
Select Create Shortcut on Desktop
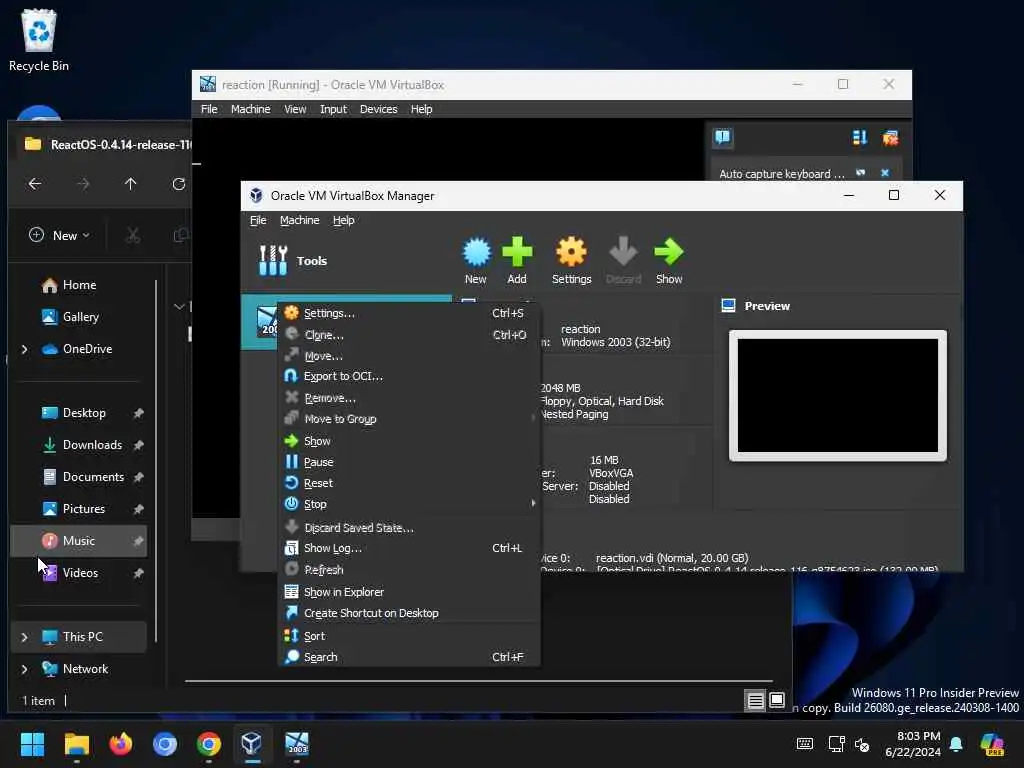coord(409,613)
